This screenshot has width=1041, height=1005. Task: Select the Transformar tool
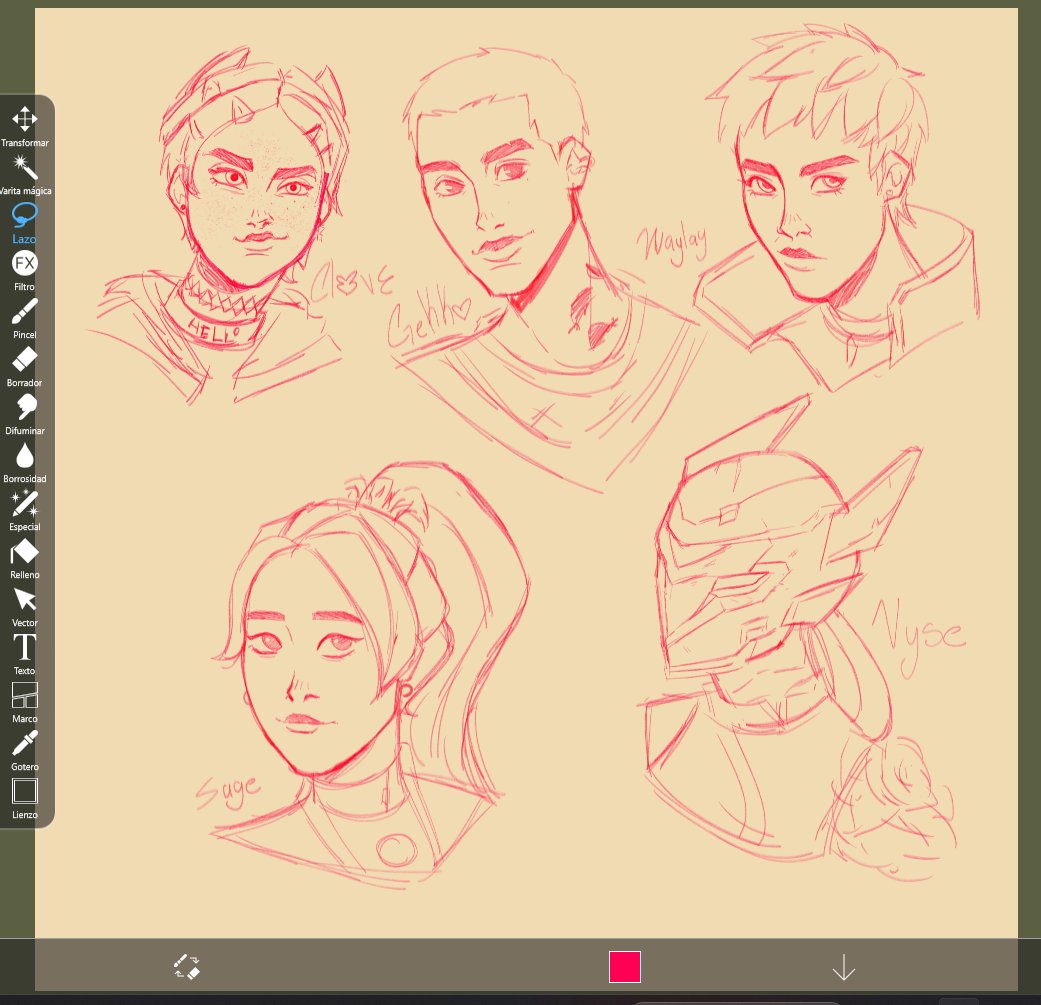25,126
